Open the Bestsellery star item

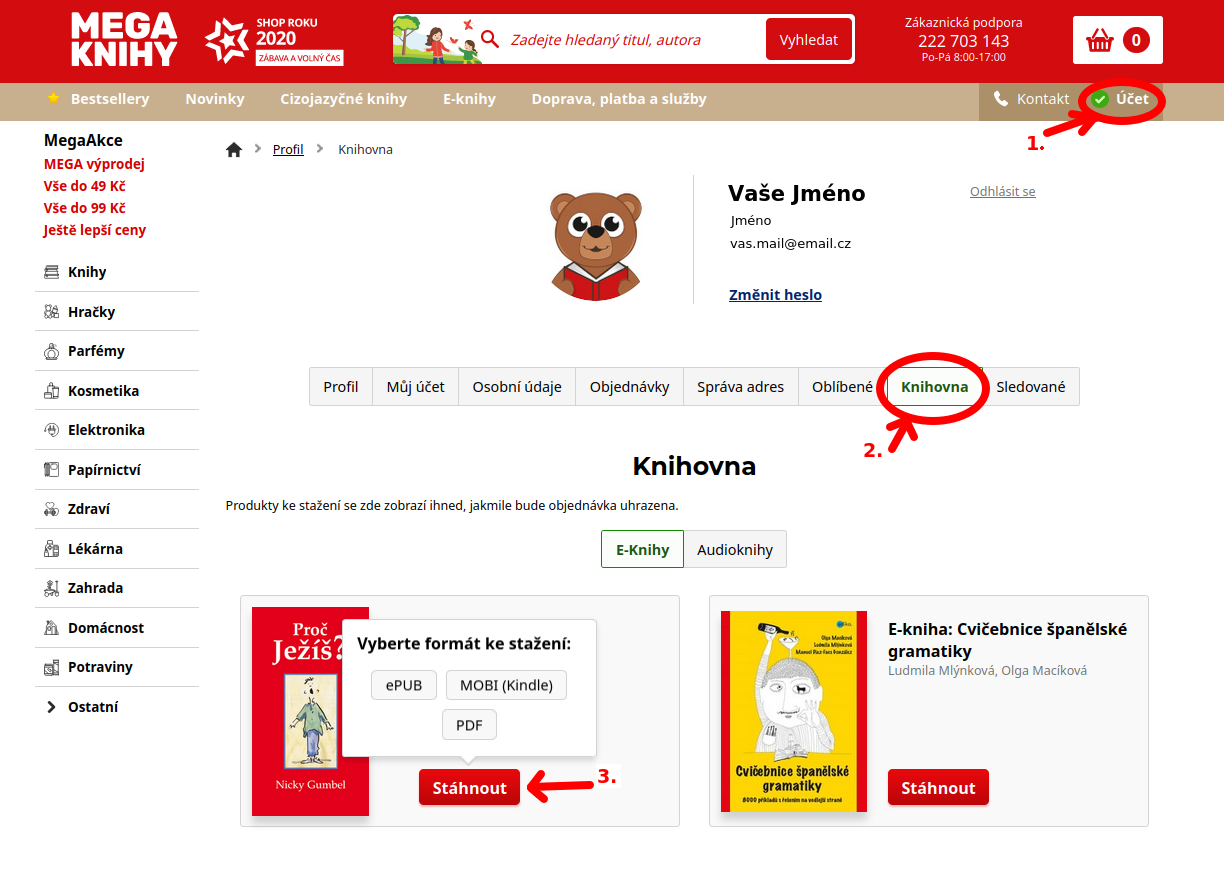98,99
